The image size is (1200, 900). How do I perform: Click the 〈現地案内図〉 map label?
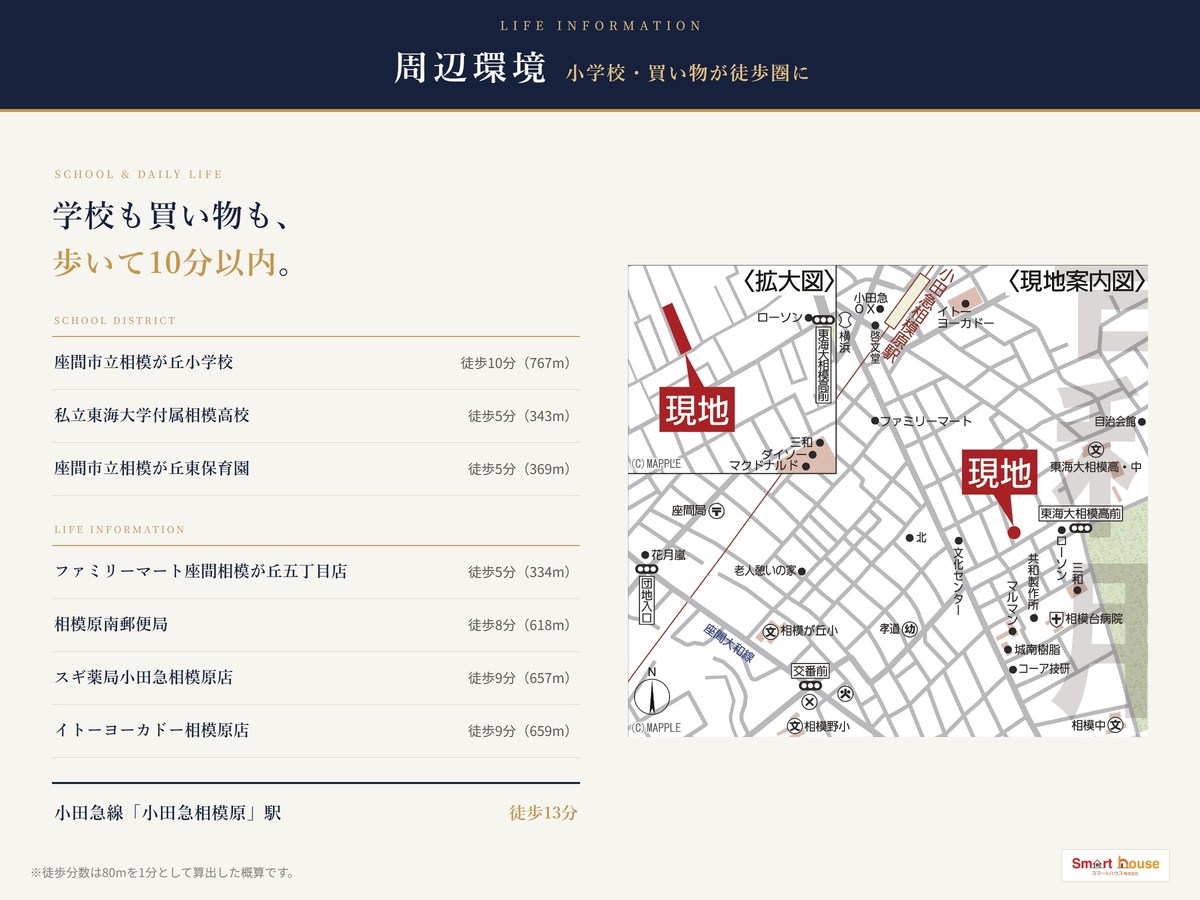[x=1075, y=281]
